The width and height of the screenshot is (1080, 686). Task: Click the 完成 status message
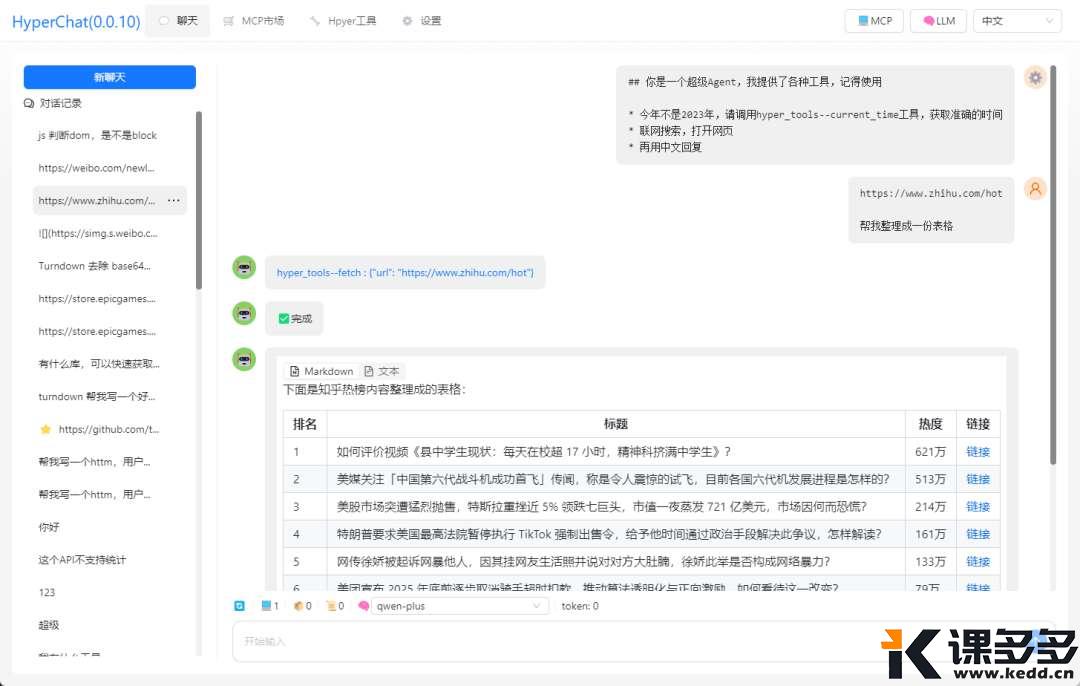(295, 318)
